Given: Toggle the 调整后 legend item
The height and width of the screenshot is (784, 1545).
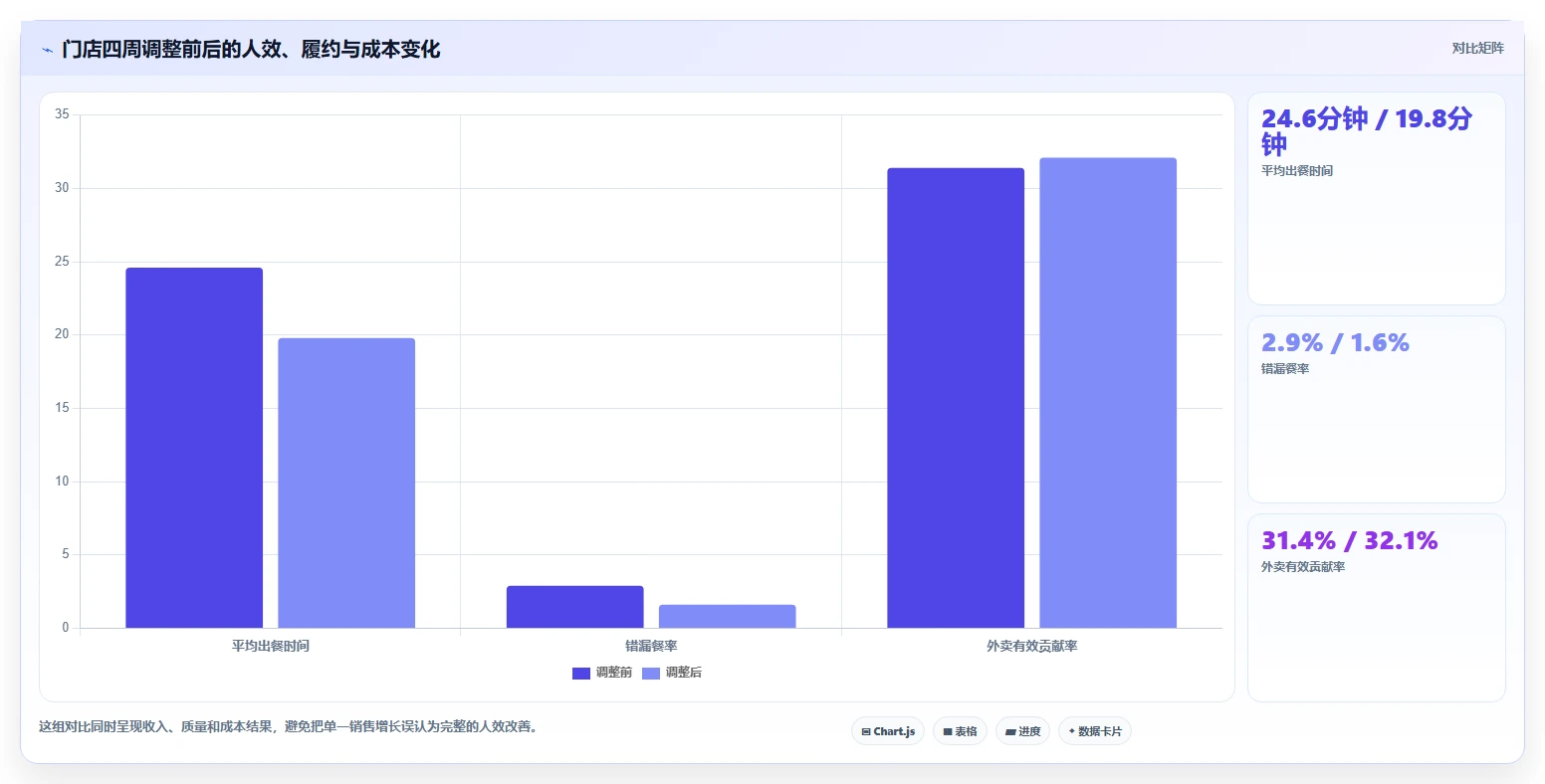Looking at the screenshot, I should (672, 674).
